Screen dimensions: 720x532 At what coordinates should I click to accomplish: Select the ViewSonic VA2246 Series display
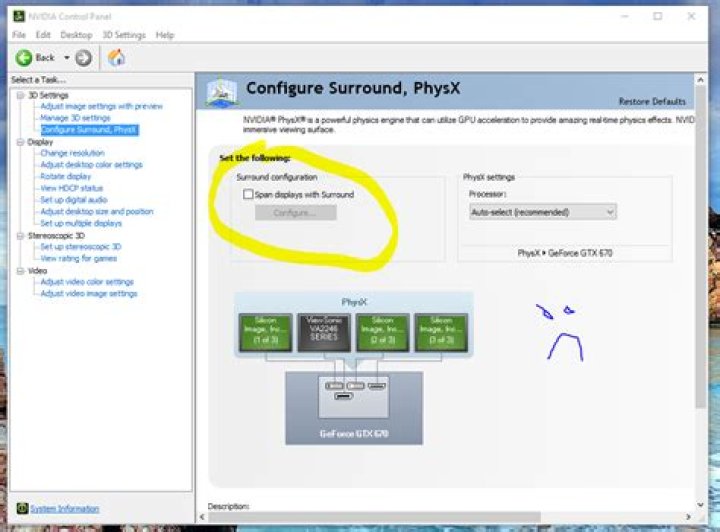pyautogui.click(x=324, y=333)
